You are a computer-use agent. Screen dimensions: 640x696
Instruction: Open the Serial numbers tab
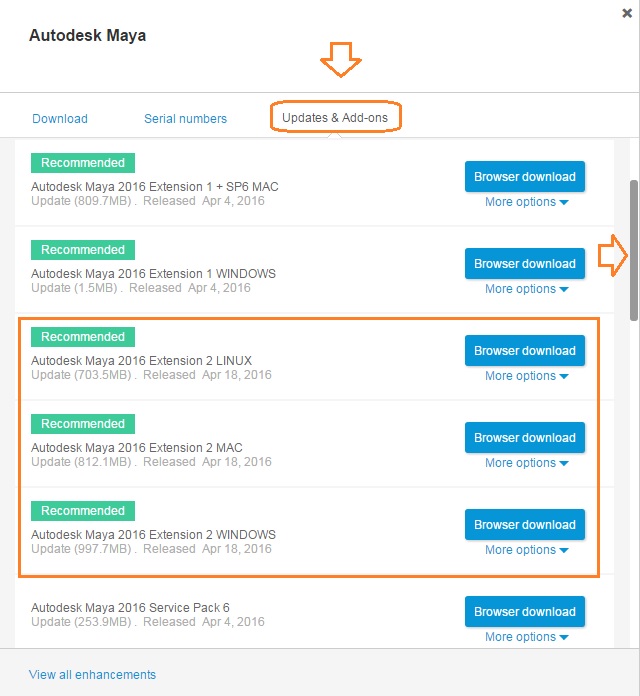click(185, 118)
